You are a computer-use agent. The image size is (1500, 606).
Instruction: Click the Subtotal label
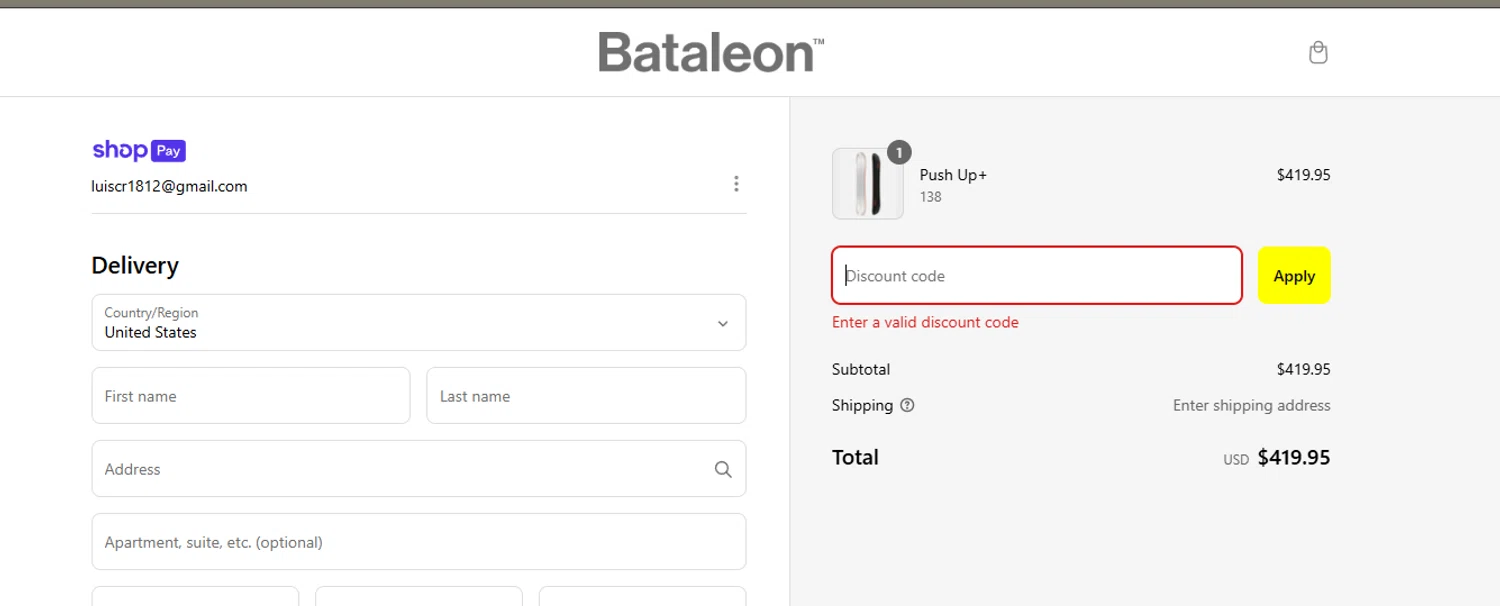tap(861, 369)
